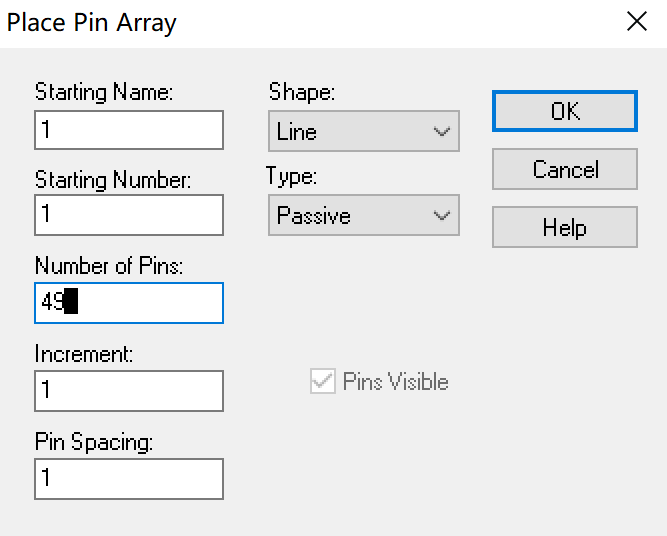Viewport: 667px width, 536px height.
Task: Cancel the pin array placement
Action: (565, 169)
